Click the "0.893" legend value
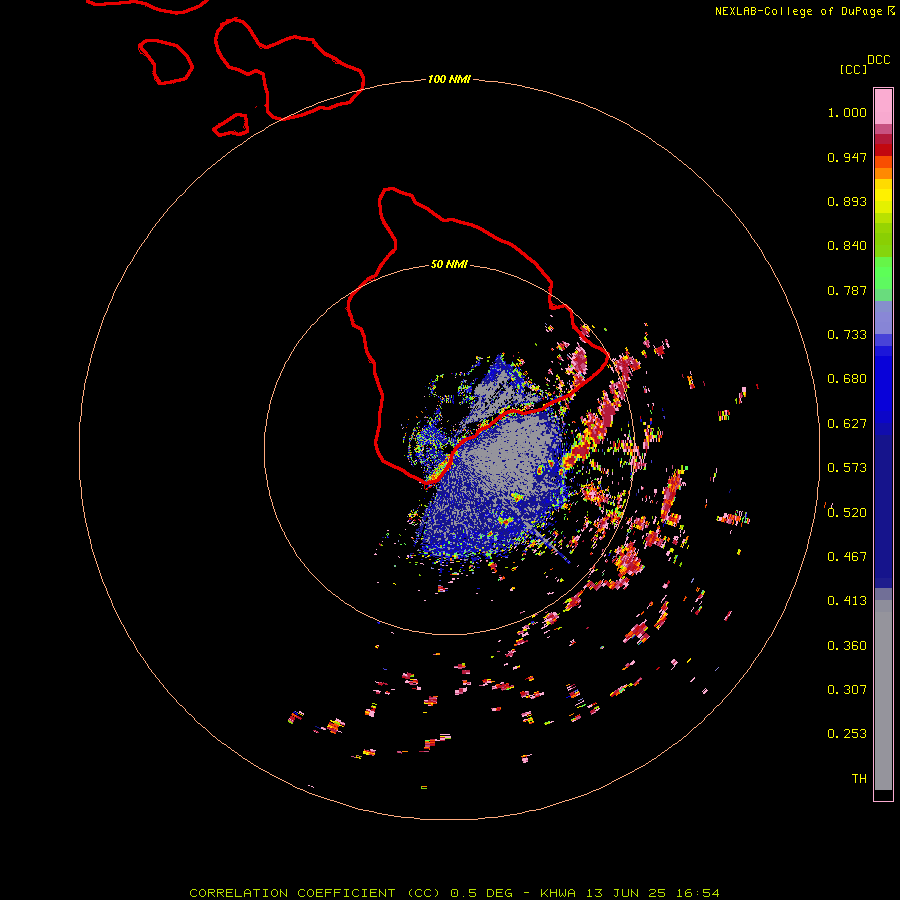 tap(847, 201)
